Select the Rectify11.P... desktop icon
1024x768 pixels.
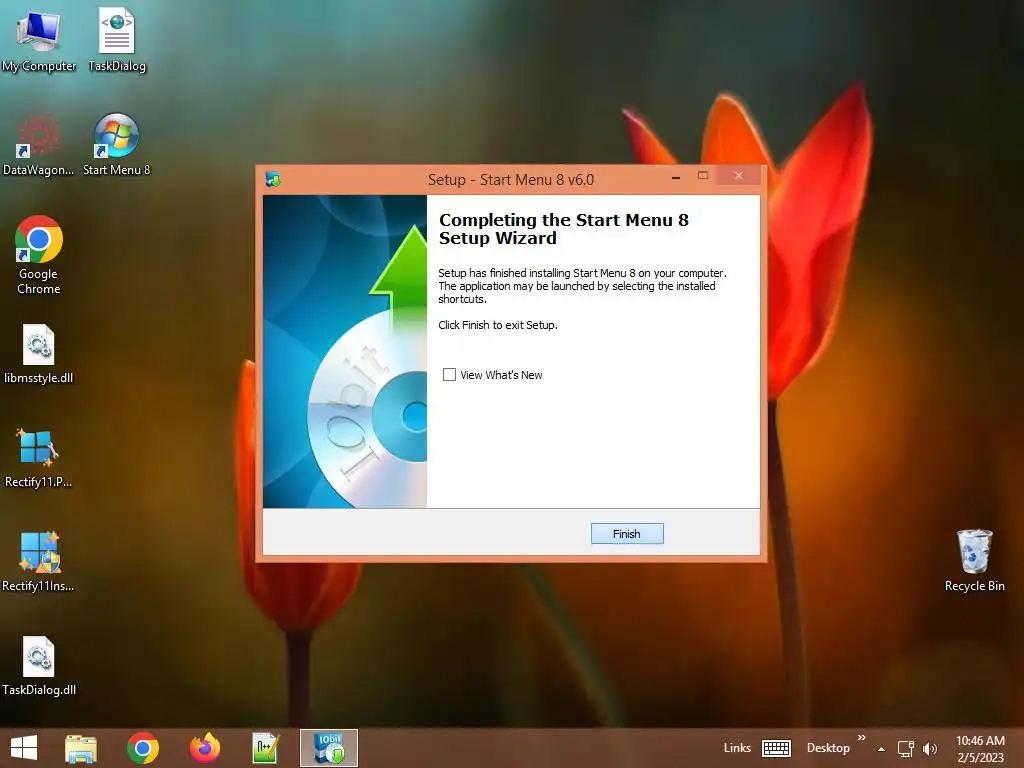pyautogui.click(x=39, y=458)
